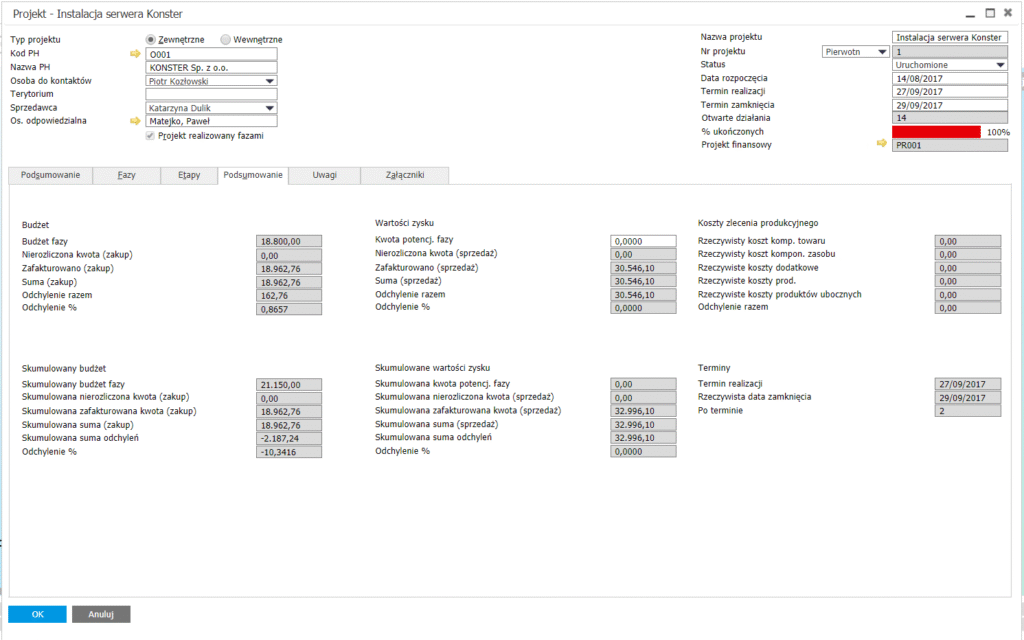Click the Kwota potencj. fazy input field

pos(643,241)
